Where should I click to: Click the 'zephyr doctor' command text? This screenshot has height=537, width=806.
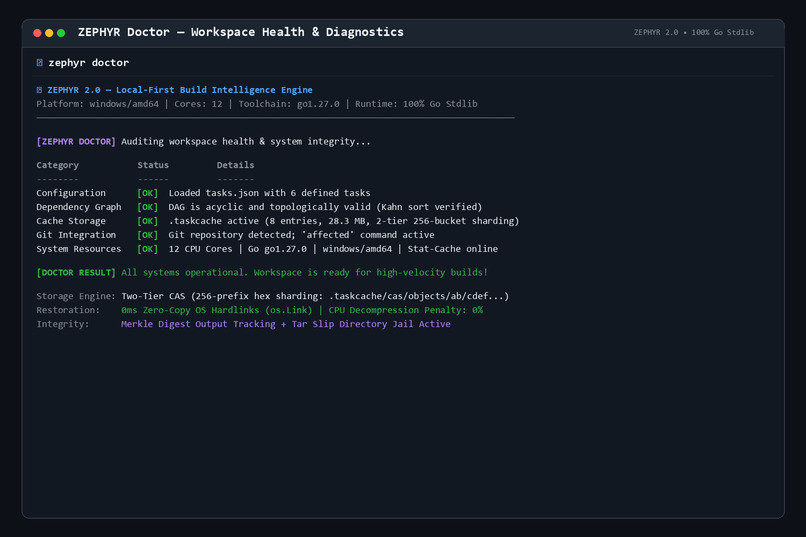click(x=88, y=63)
